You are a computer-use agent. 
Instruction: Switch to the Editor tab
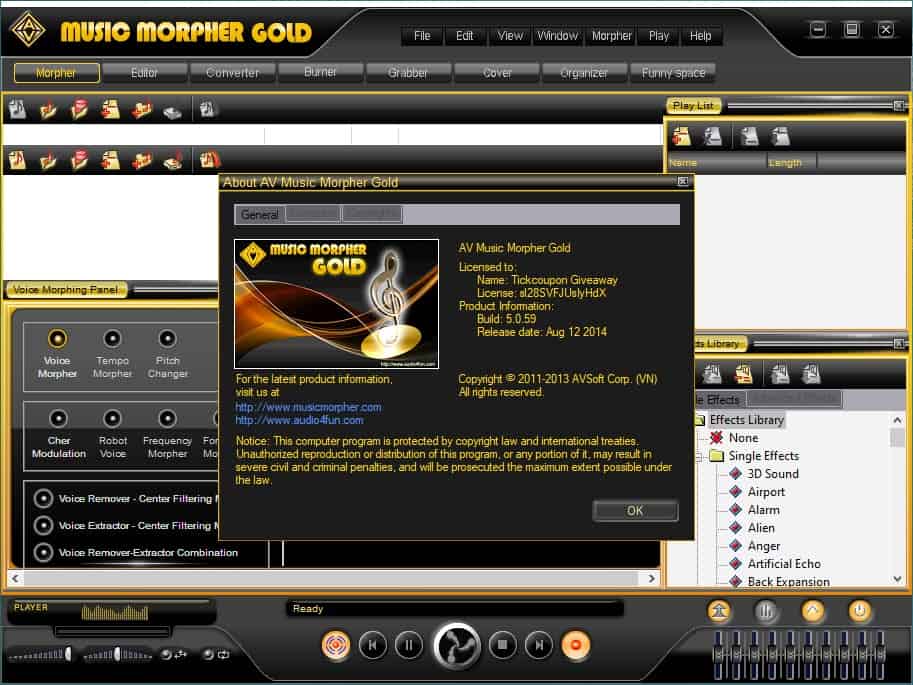coord(144,73)
